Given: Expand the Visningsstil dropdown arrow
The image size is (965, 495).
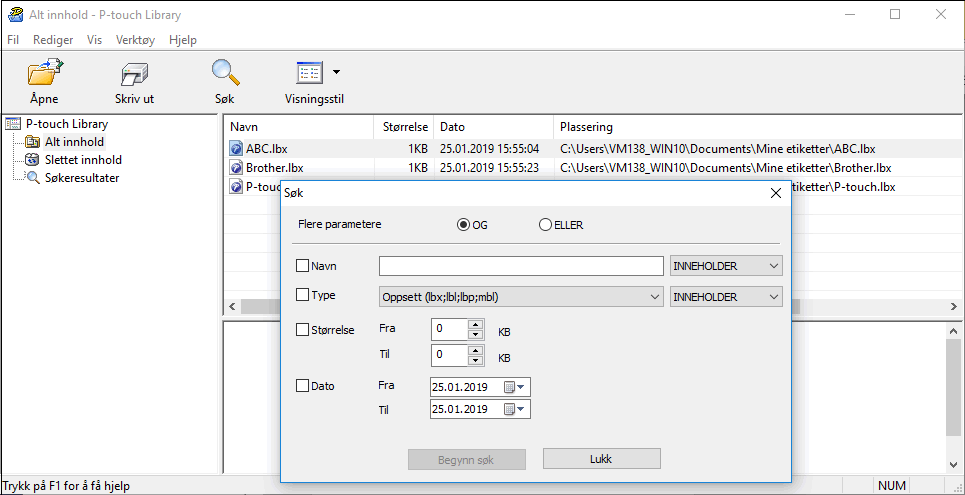Looking at the screenshot, I should point(336,72).
